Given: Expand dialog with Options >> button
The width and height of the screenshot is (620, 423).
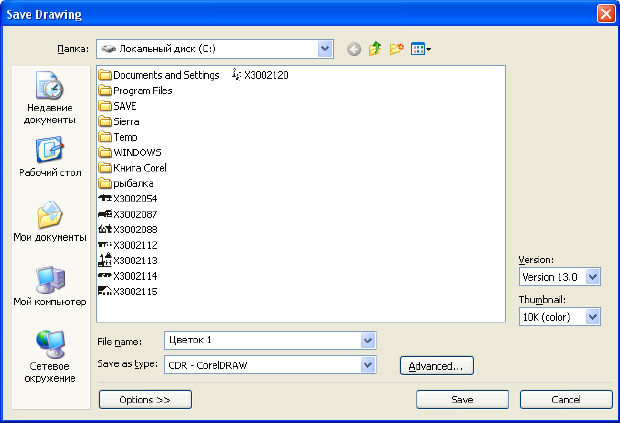Looking at the screenshot, I should tap(145, 399).
